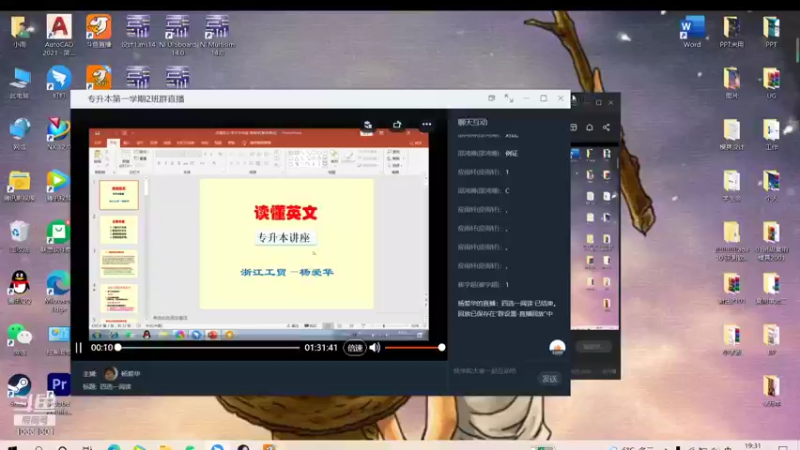800x450 pixels.
Task: Click the share icon in the background window
Action: pos(606,128)
